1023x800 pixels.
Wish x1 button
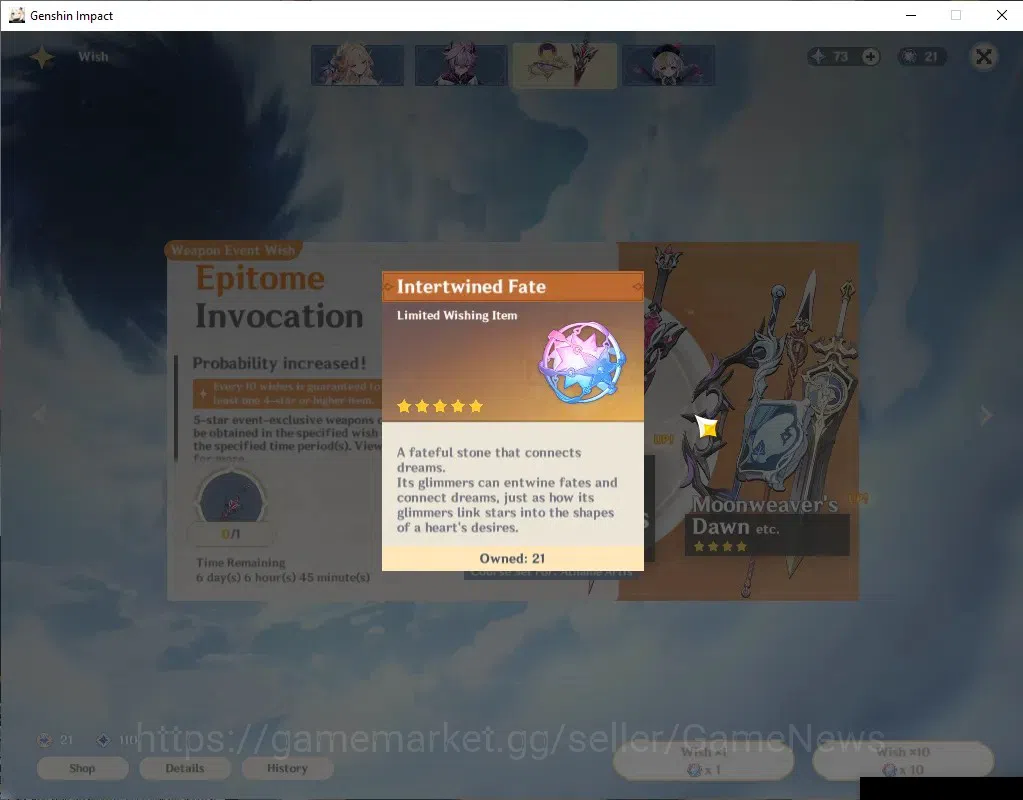pyautogui.click(x=703, y=760)
